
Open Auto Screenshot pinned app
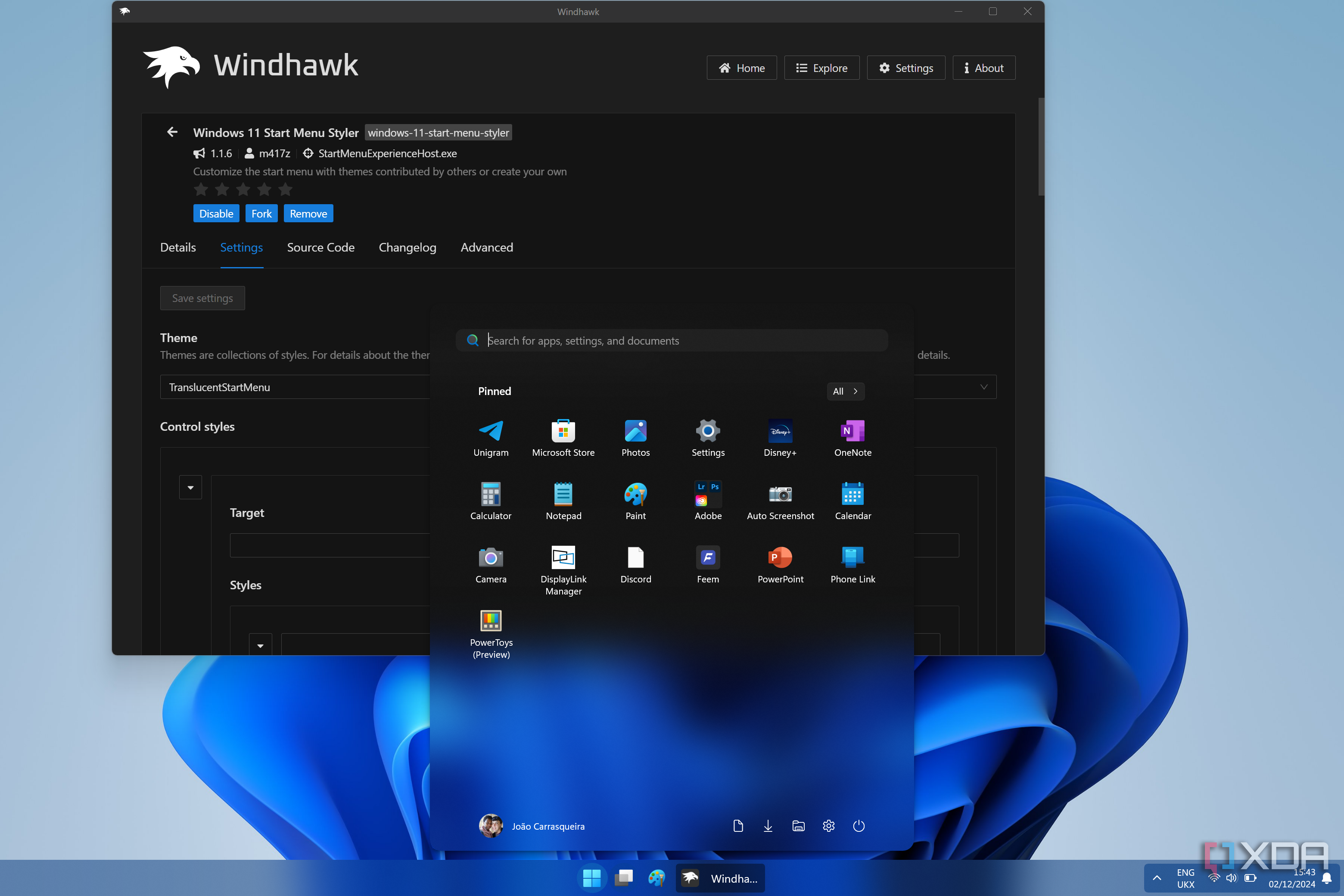coord(780,501)
